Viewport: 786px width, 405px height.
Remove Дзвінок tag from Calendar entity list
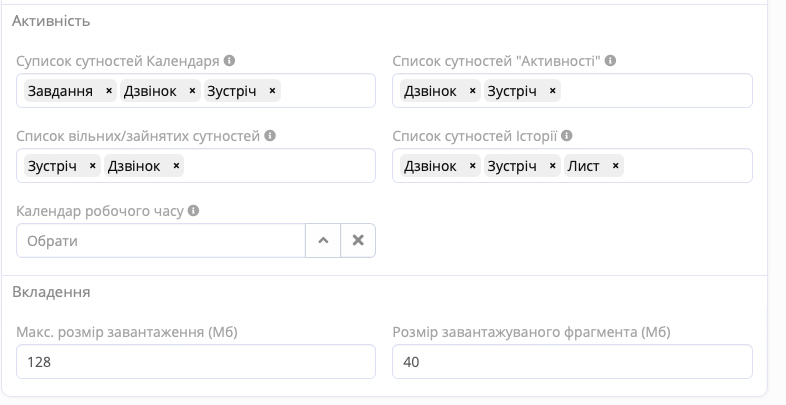coord(192,91)
